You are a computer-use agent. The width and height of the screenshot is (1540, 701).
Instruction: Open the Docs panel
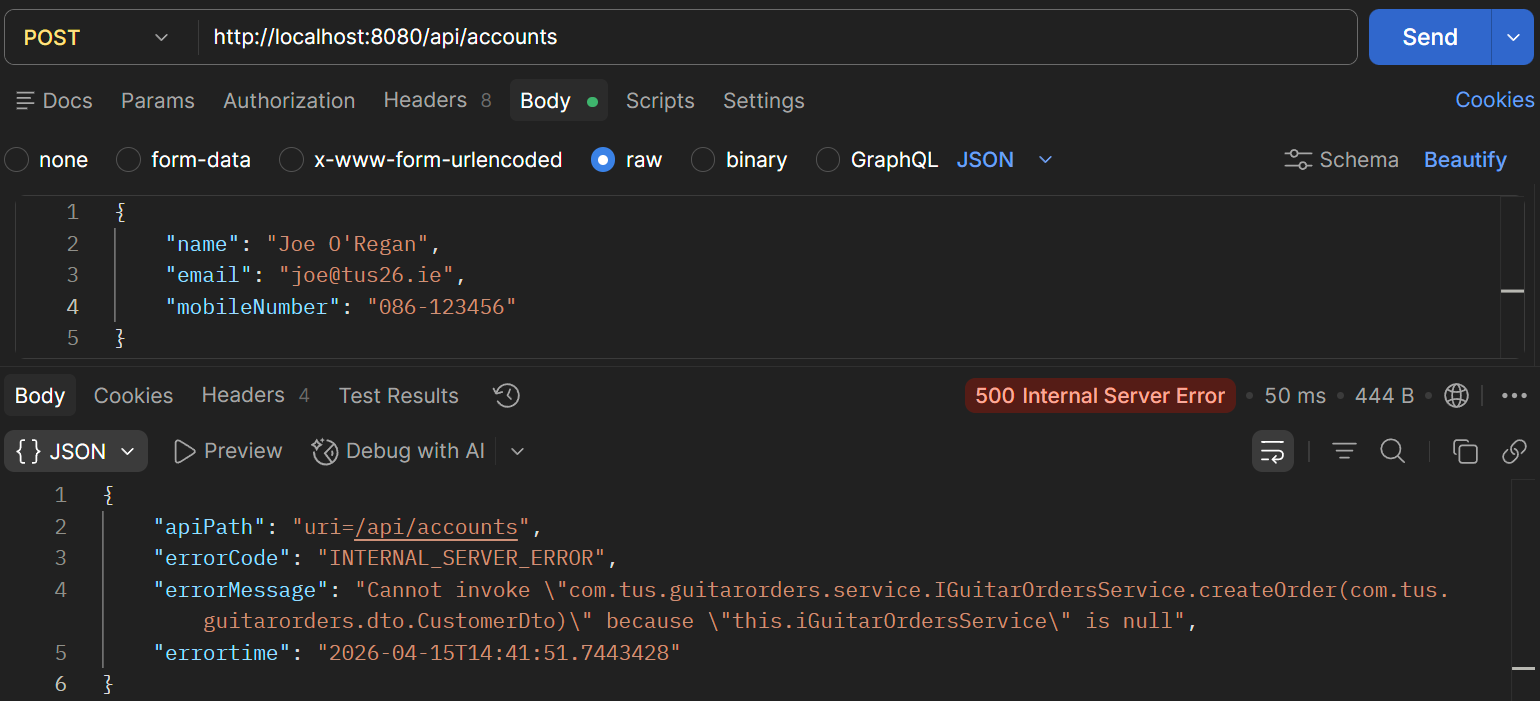pos(54,101)
